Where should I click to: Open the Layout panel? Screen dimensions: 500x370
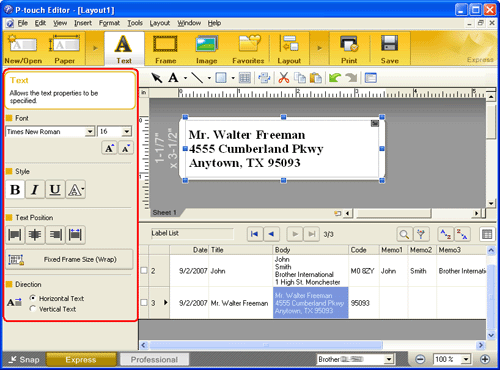click(289, 49)
